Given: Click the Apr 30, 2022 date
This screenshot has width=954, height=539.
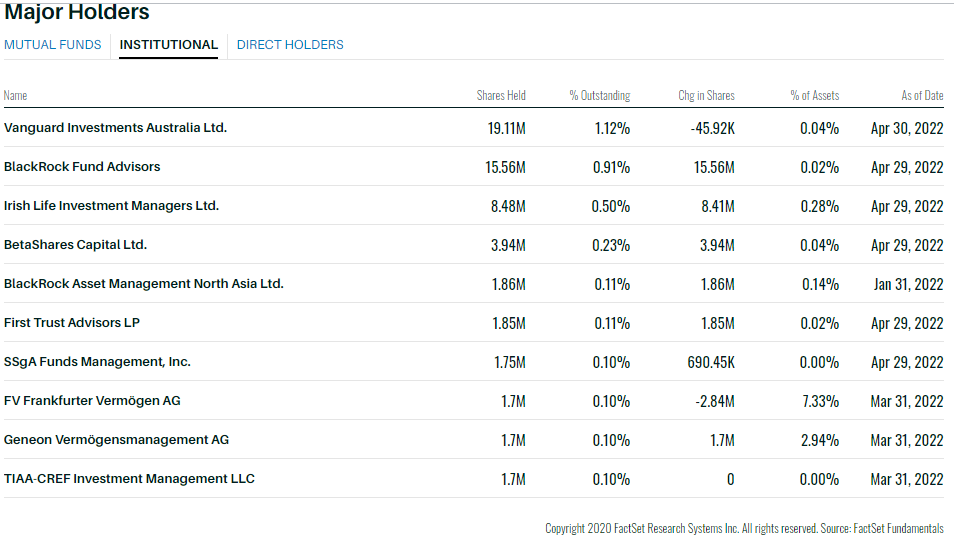Looking at the screenshot, I should tap(907, 128).
